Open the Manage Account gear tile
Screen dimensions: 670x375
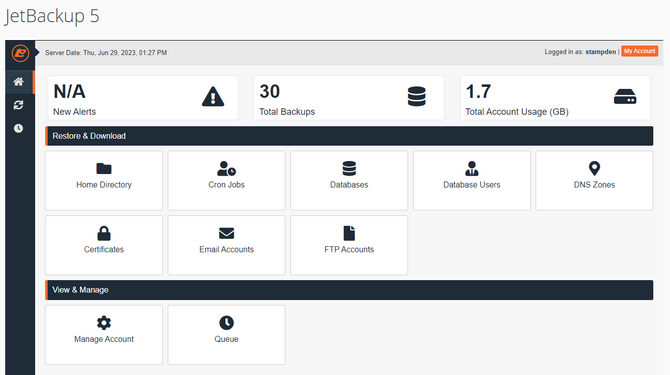pos(104,335)
